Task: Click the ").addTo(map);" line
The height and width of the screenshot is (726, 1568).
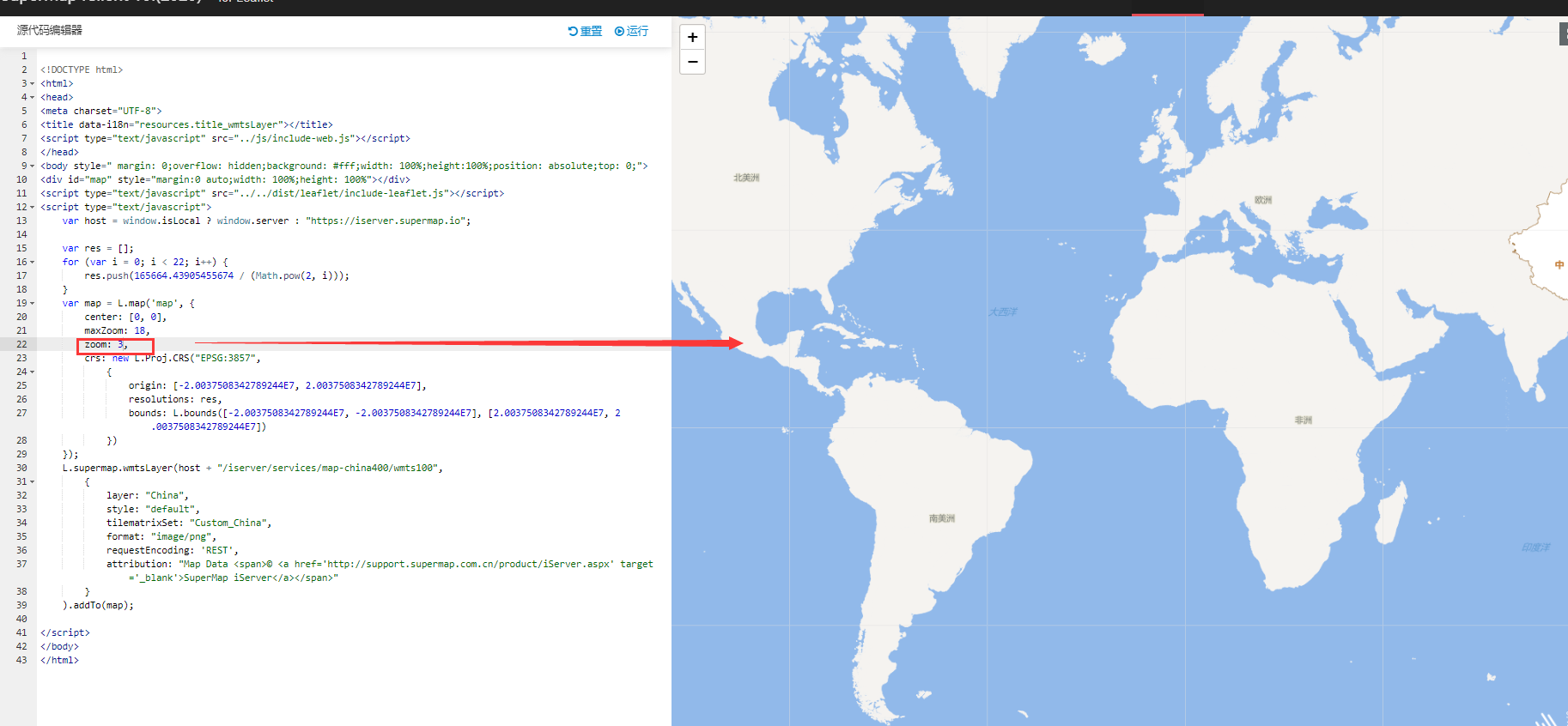Action: pyautogui.click(x=98, y=605)
